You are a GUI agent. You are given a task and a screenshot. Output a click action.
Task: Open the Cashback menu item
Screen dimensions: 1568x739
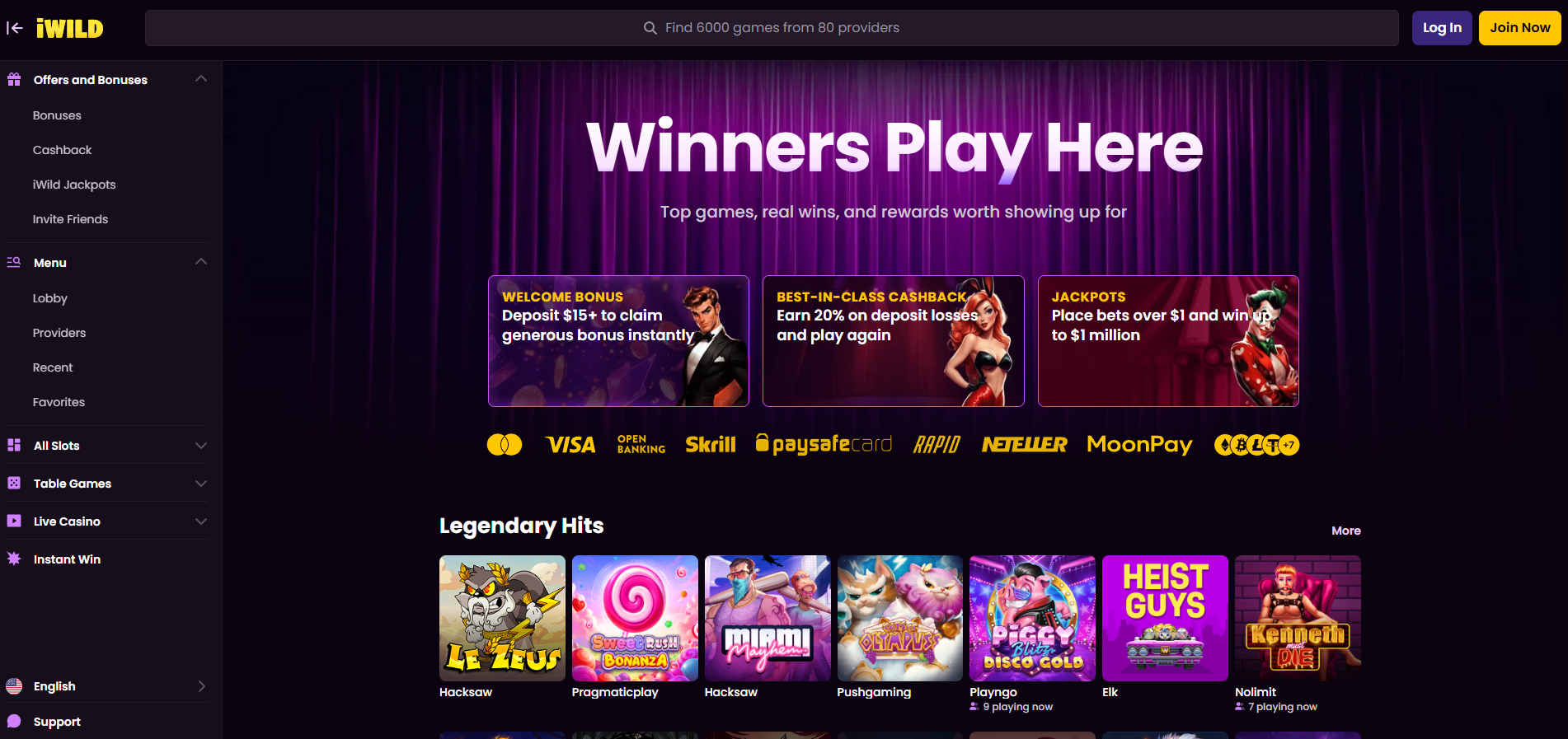tap(62, 150)
